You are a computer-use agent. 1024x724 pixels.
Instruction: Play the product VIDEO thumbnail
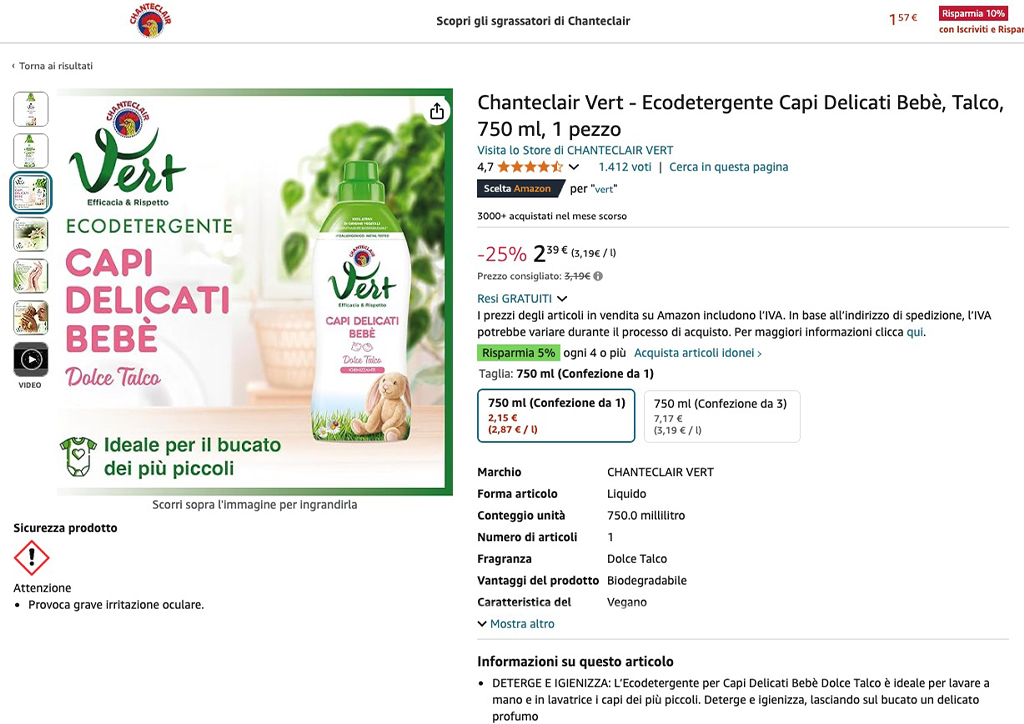(31, 360)
